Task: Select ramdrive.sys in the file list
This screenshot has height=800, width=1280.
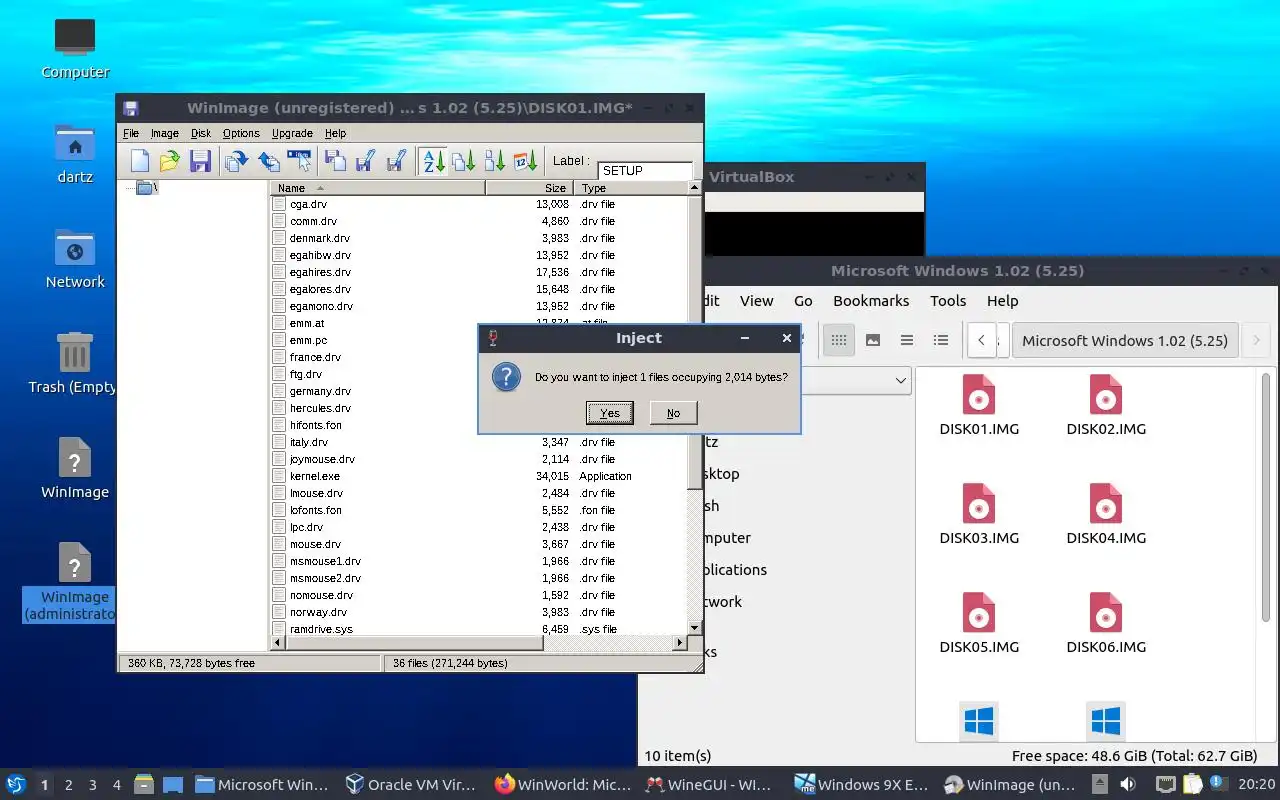Action: (321, 629)
